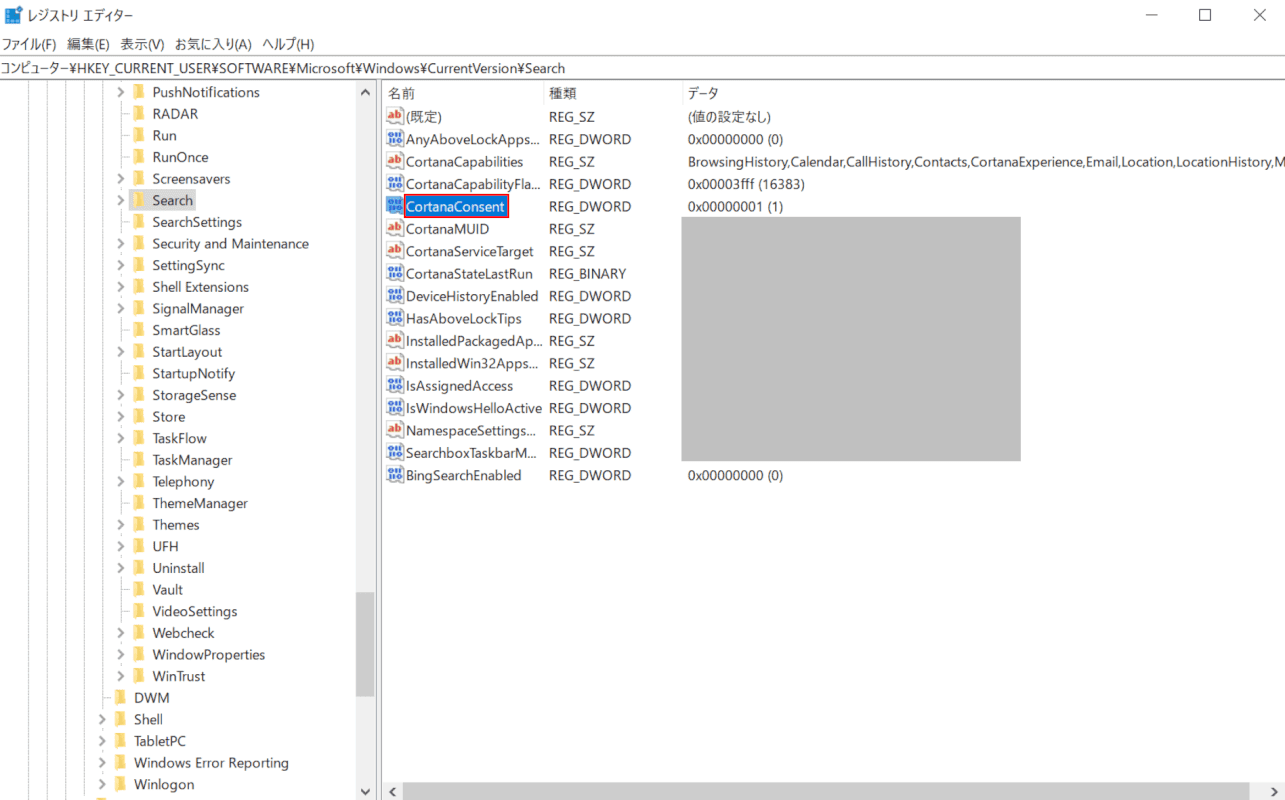Click the CortanaConsent value icon
This screenshot has height=800, width=1285.
(x=394, y=206)
